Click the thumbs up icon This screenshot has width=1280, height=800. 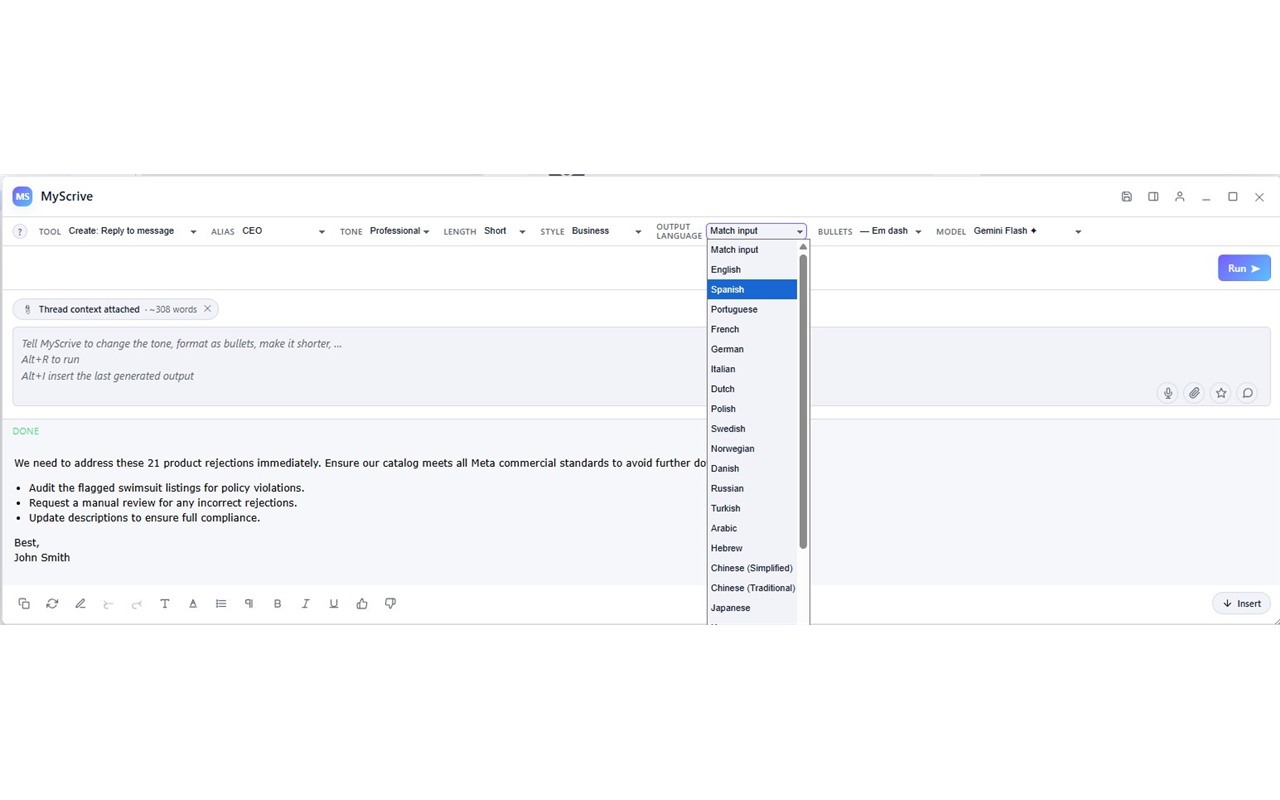tap(362, 604)
